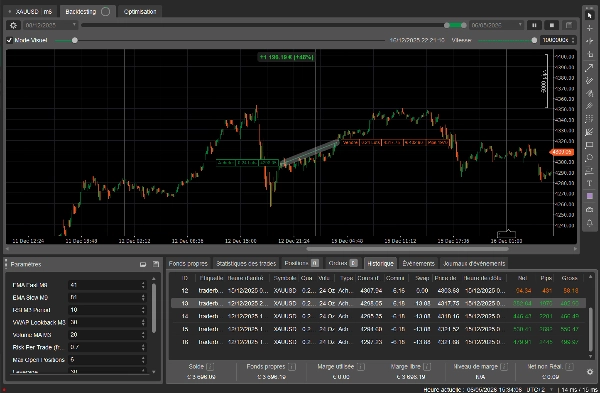This screenshot has width=600, height=393.
Task: Select the rectangle shape tool
Action: 589,145
